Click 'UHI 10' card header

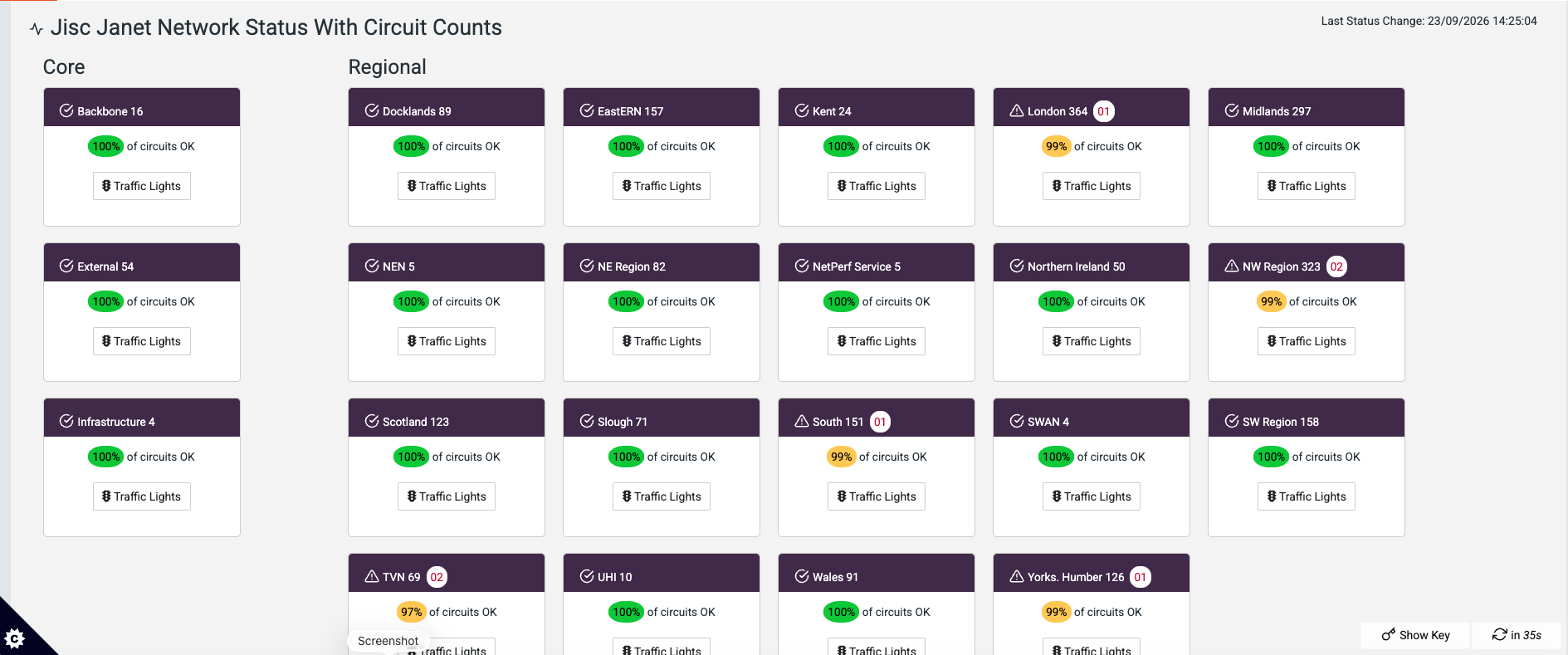[x=662, y=573]
